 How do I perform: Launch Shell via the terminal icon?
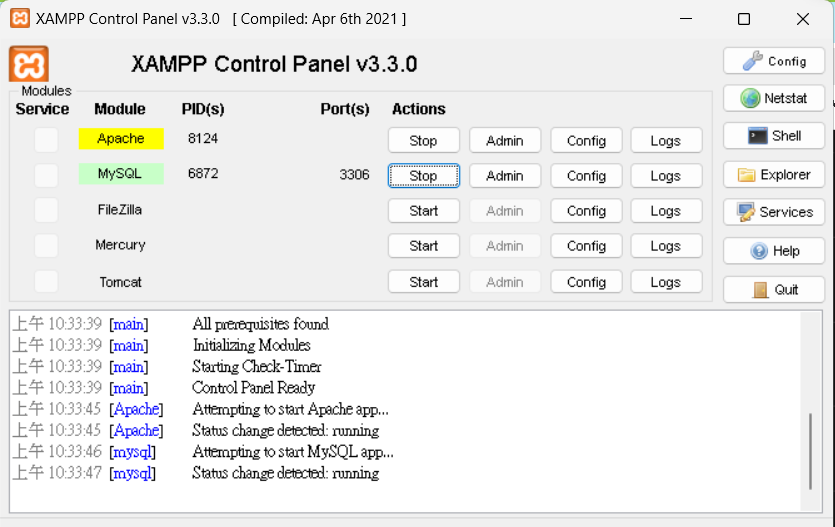pos(757,136)
